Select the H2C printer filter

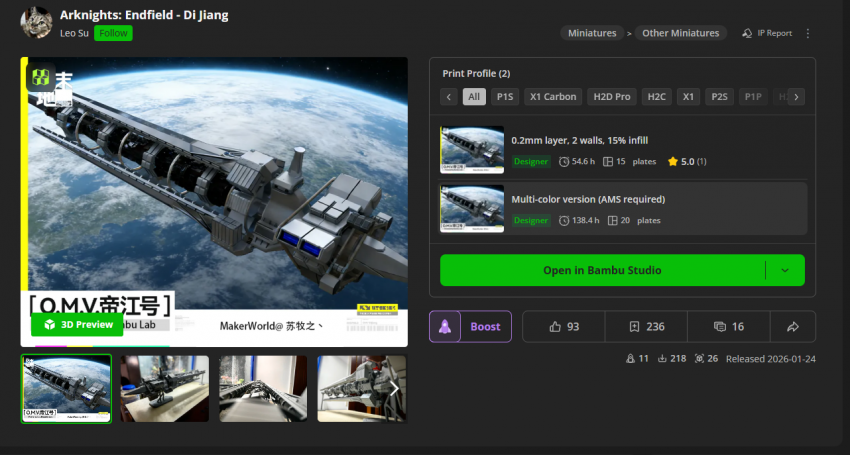coord(656,97)
